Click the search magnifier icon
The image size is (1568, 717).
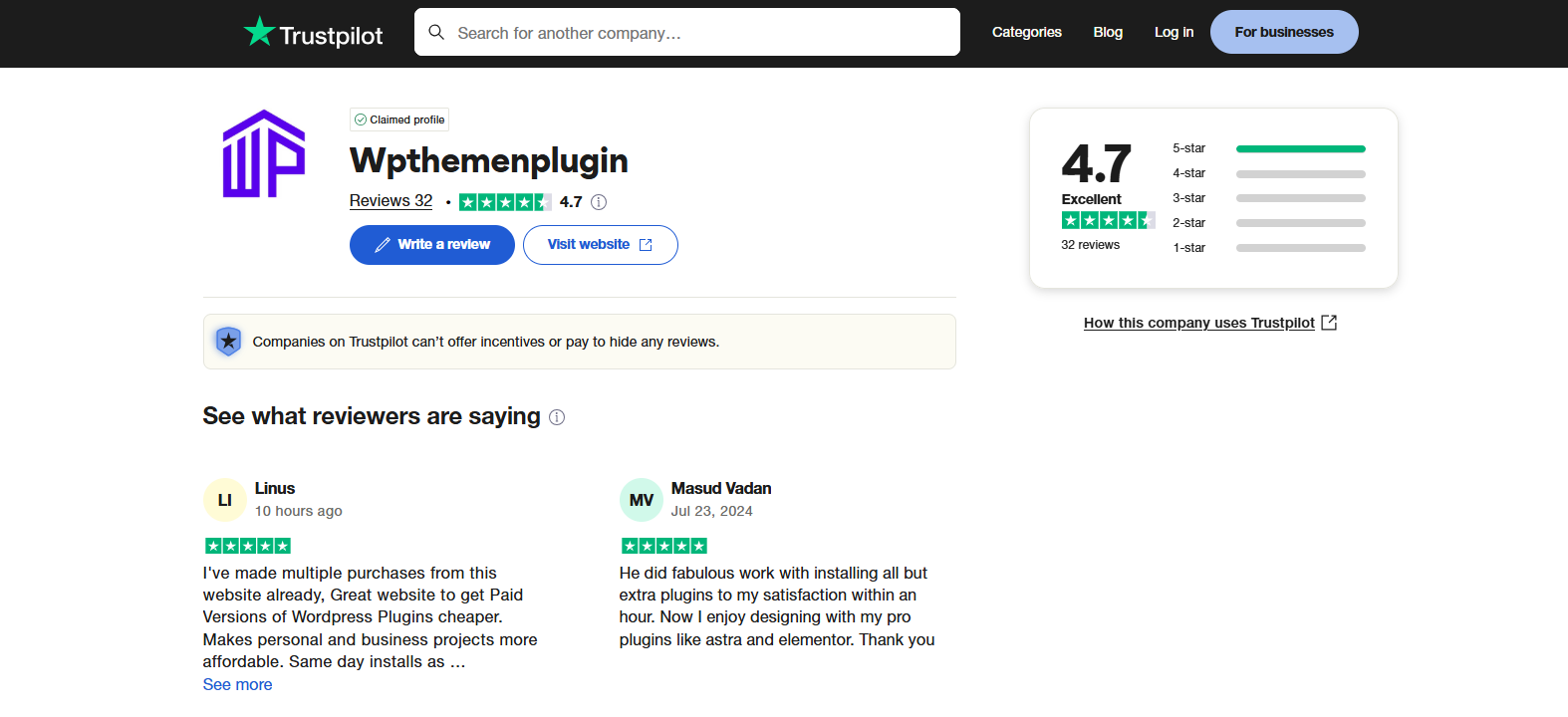tap(436, 32)
